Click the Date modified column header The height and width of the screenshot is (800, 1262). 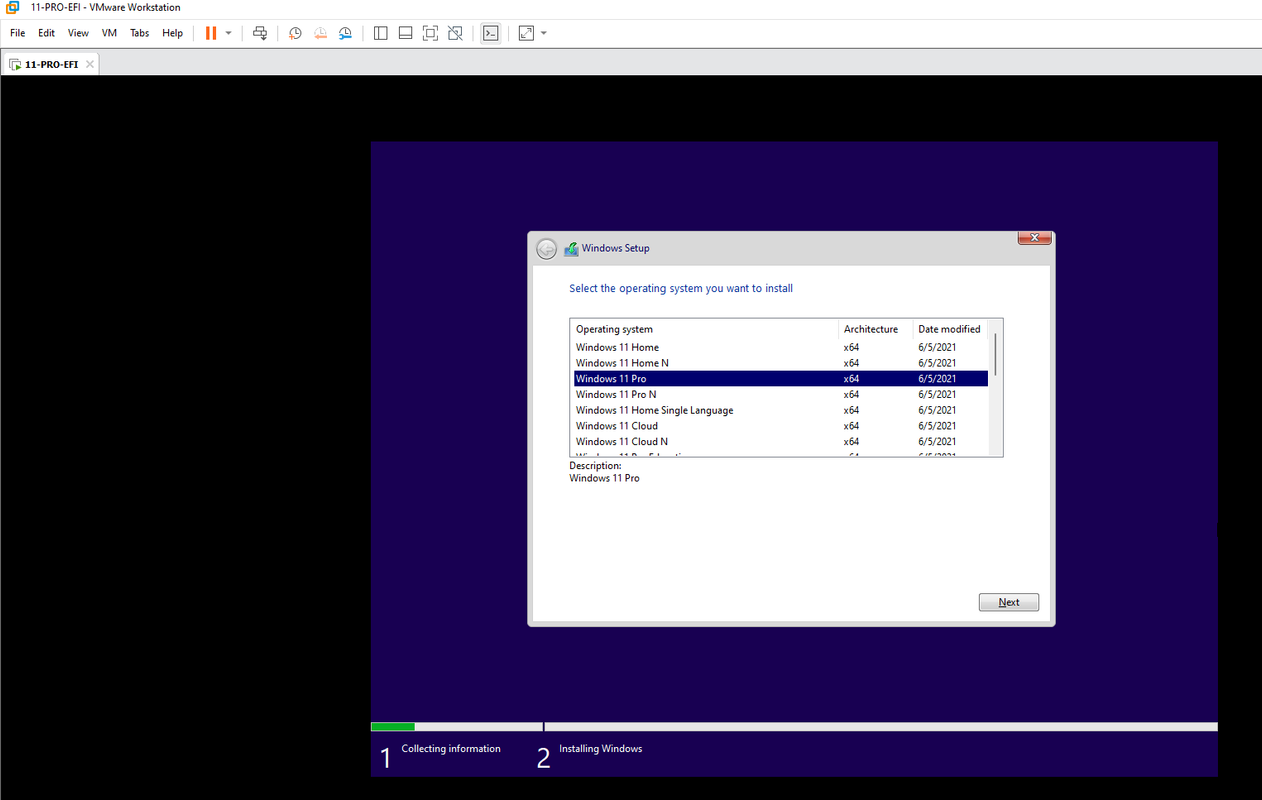(x=951, y=329)
